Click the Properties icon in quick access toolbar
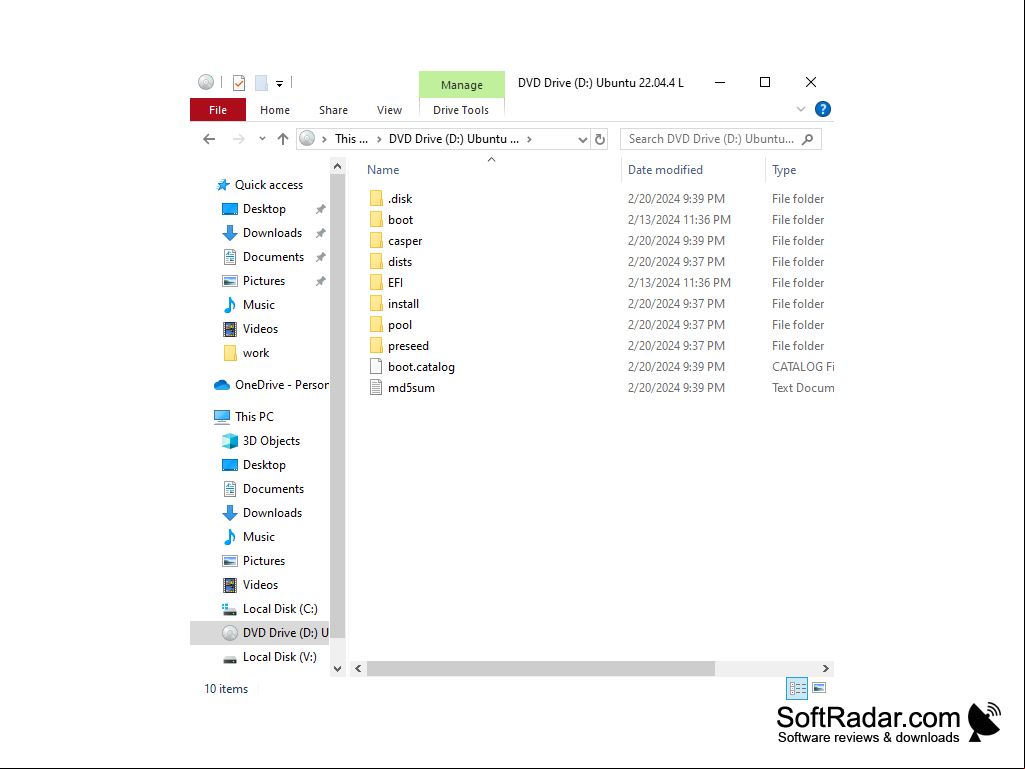This screenshot has height=769, width=1025. click(x=239, y=82)
